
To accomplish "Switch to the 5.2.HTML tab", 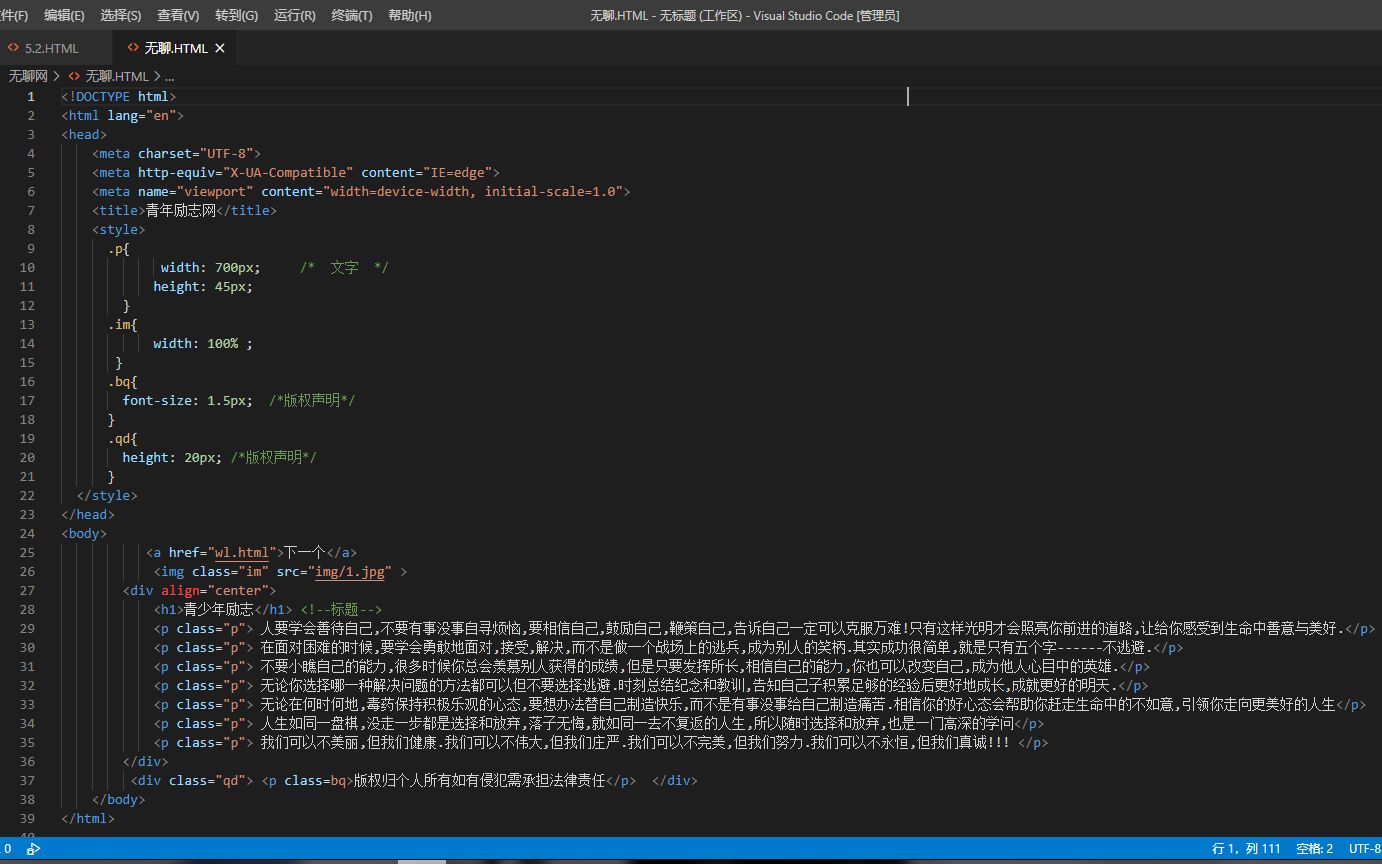I will pyautogui.click(x=52, y=48).
